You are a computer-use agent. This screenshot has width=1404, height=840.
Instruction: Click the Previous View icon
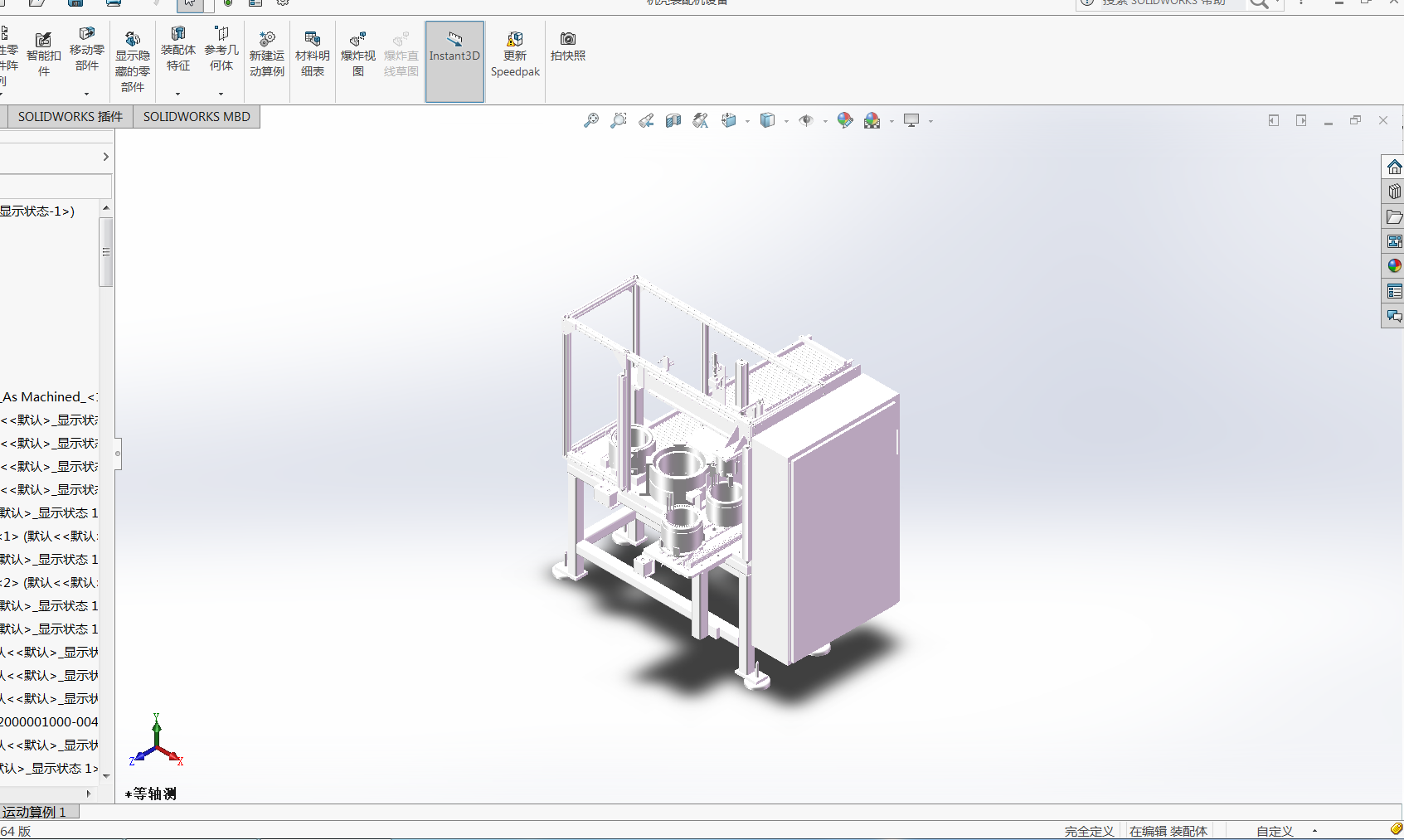point(646,121)
